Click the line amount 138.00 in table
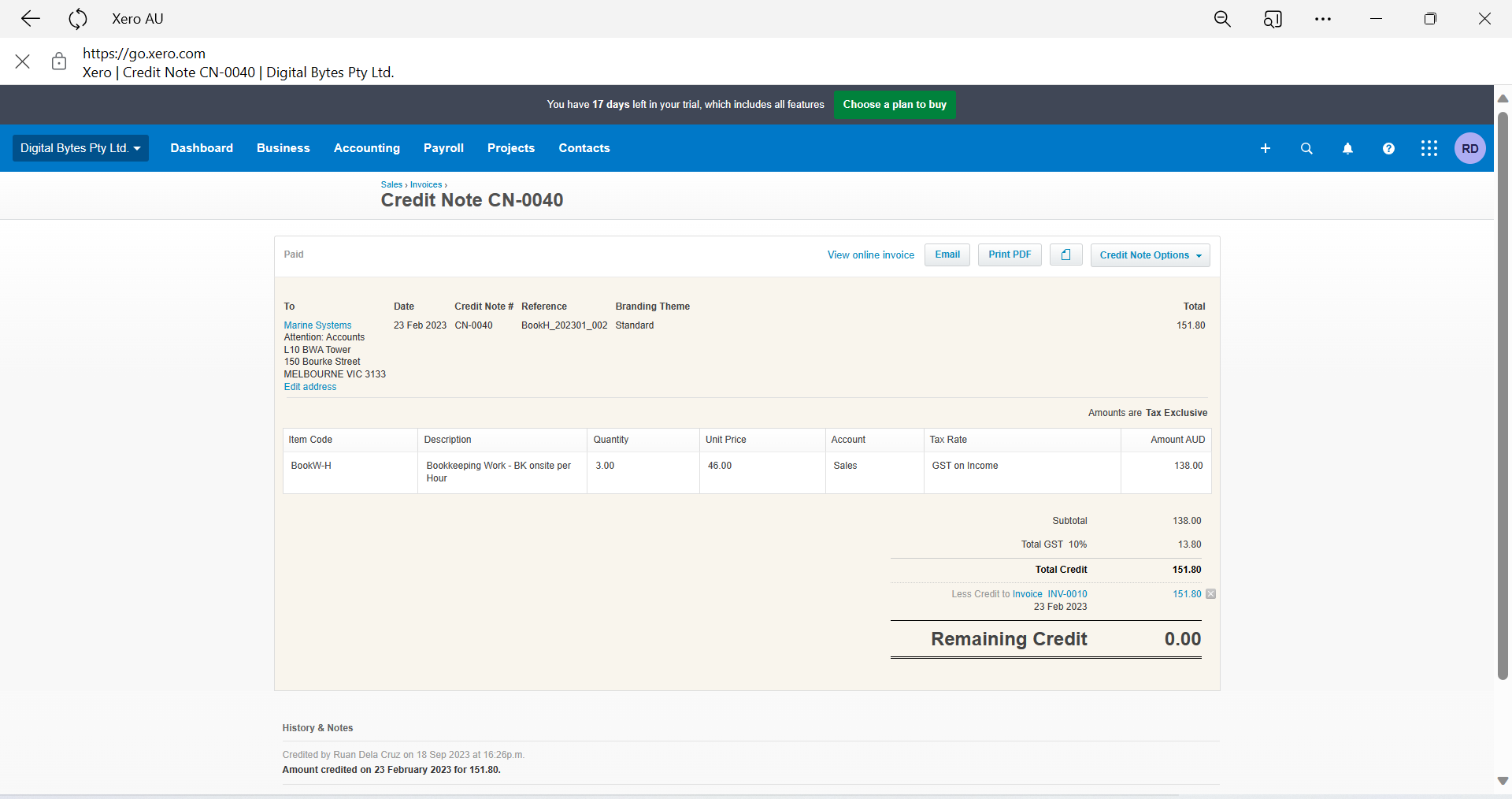This screenshot has width=1512, height=799. [1188, 466]
